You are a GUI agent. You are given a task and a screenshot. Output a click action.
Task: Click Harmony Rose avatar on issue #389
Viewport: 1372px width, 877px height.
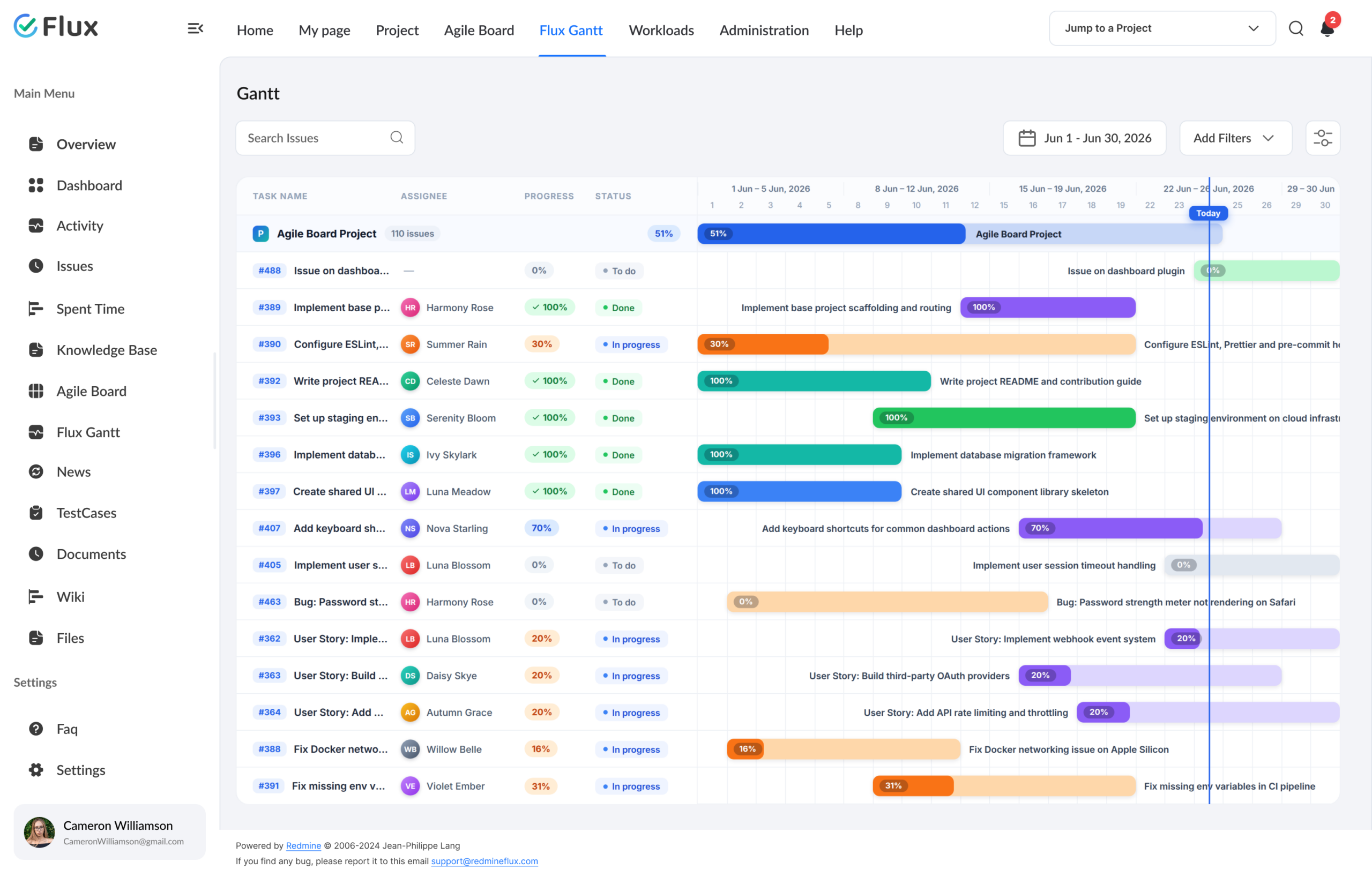(x=409, y=308)
